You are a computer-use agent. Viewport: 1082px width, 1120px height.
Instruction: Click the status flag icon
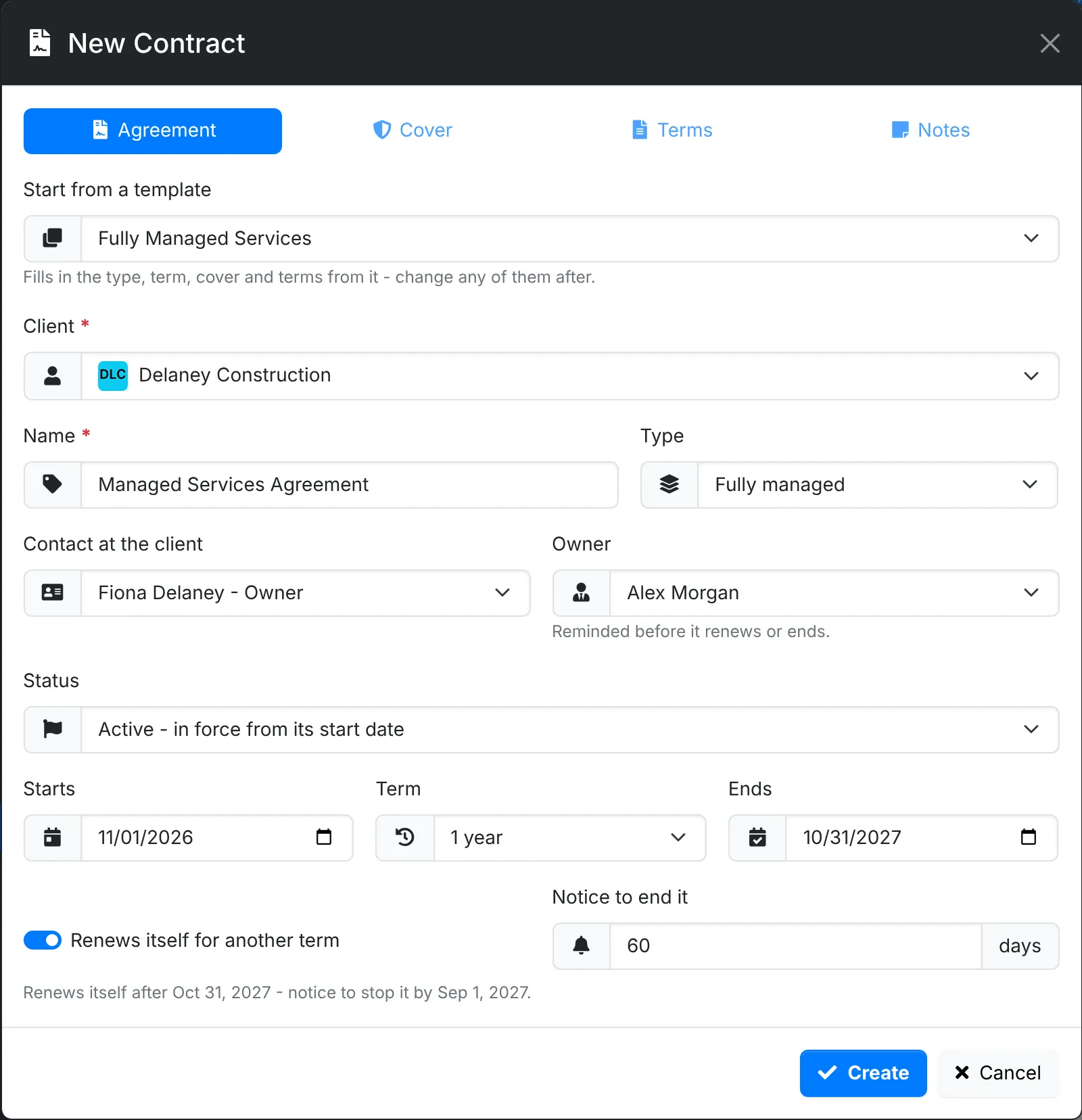pyautogui.click(x=53, y=729)
